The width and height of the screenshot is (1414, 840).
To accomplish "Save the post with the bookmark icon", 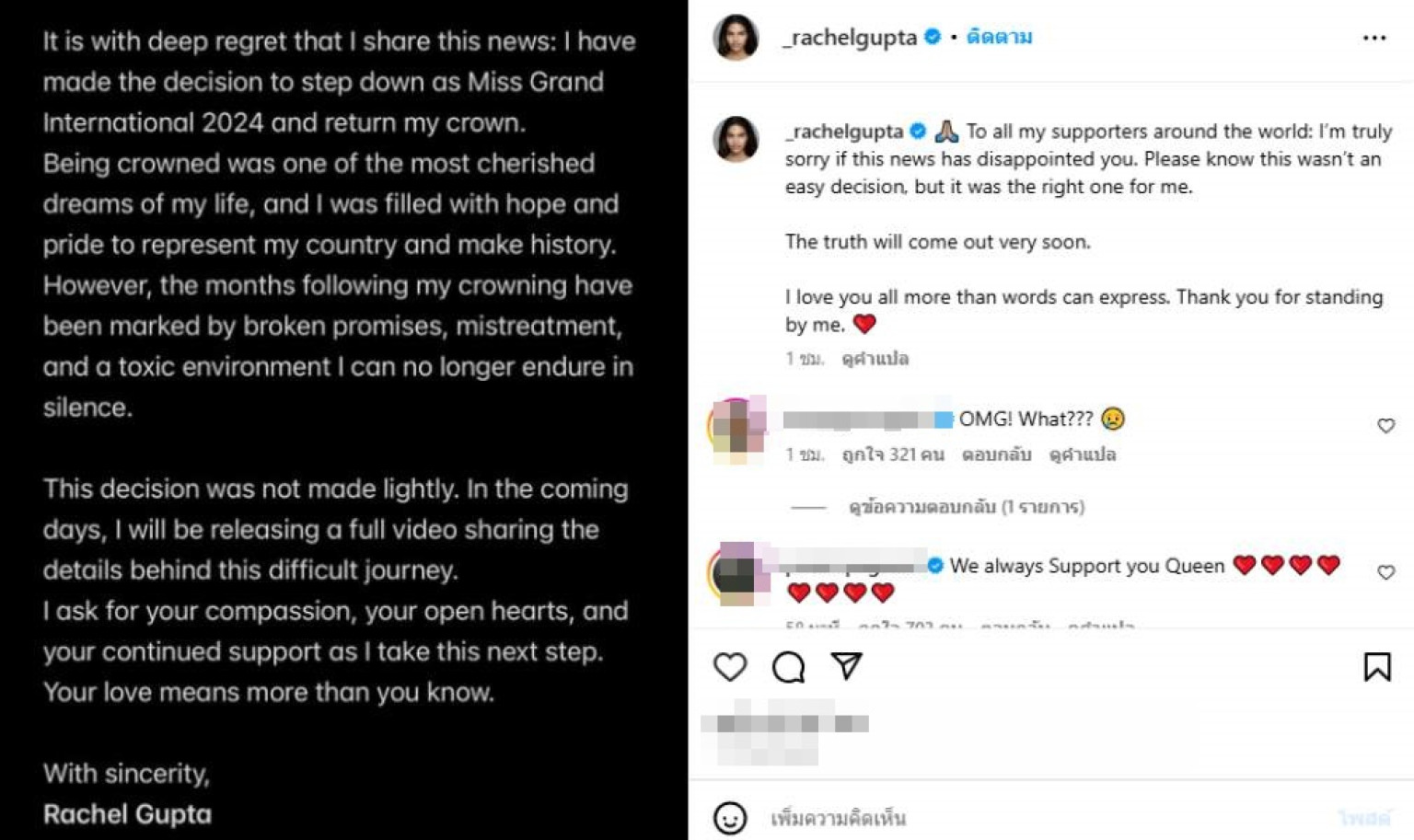I will [x=1376, y=667].
